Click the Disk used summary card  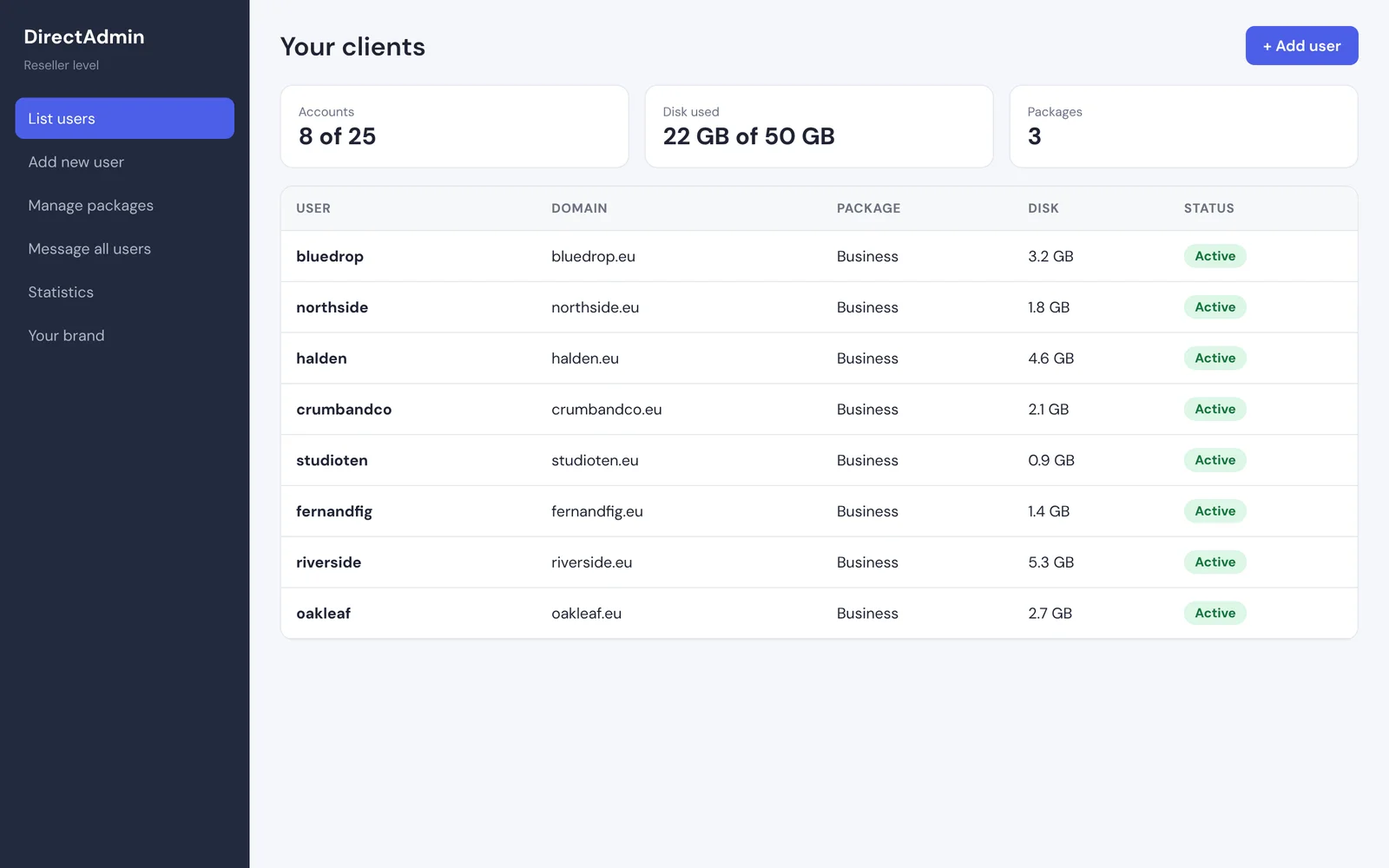tap(819, 126)
